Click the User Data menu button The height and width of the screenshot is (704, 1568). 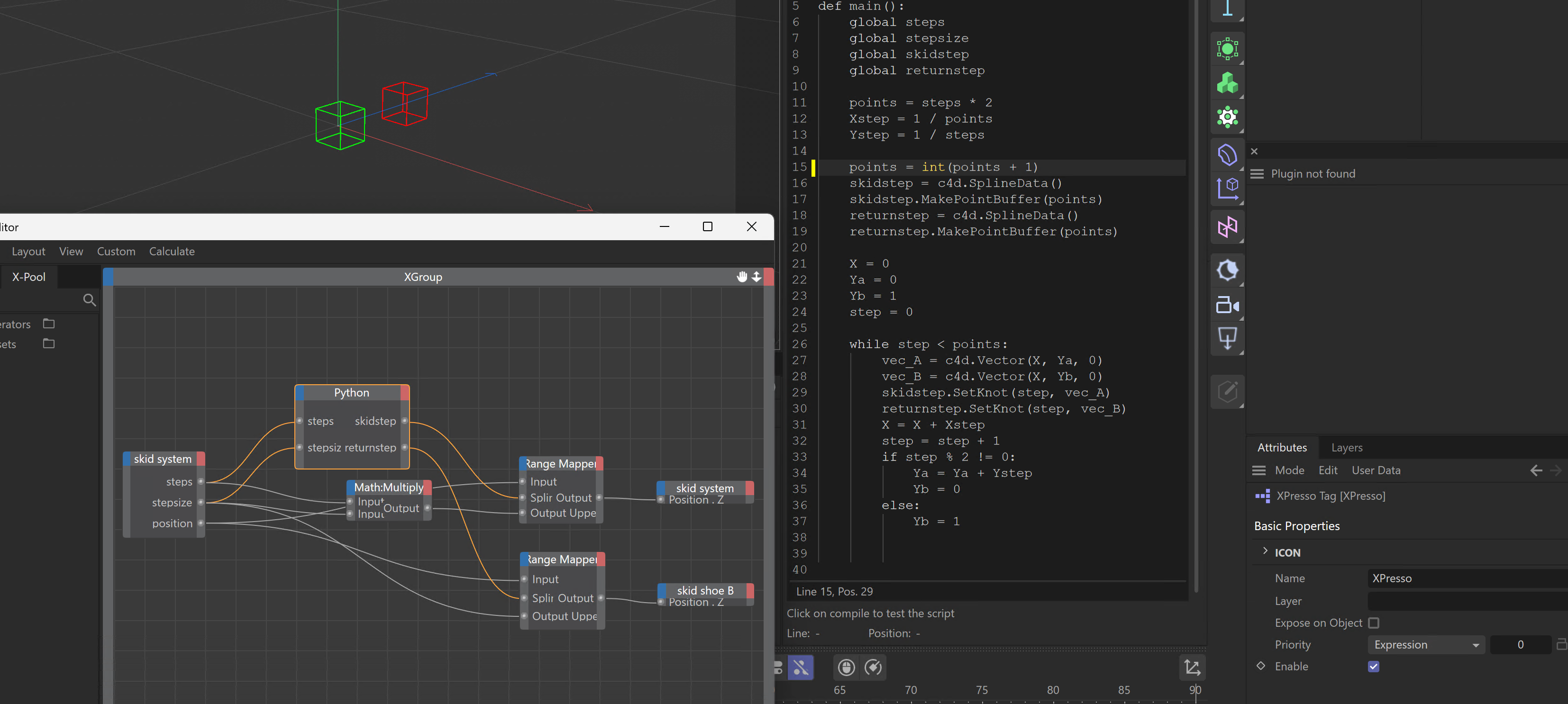coord(1376,470)
